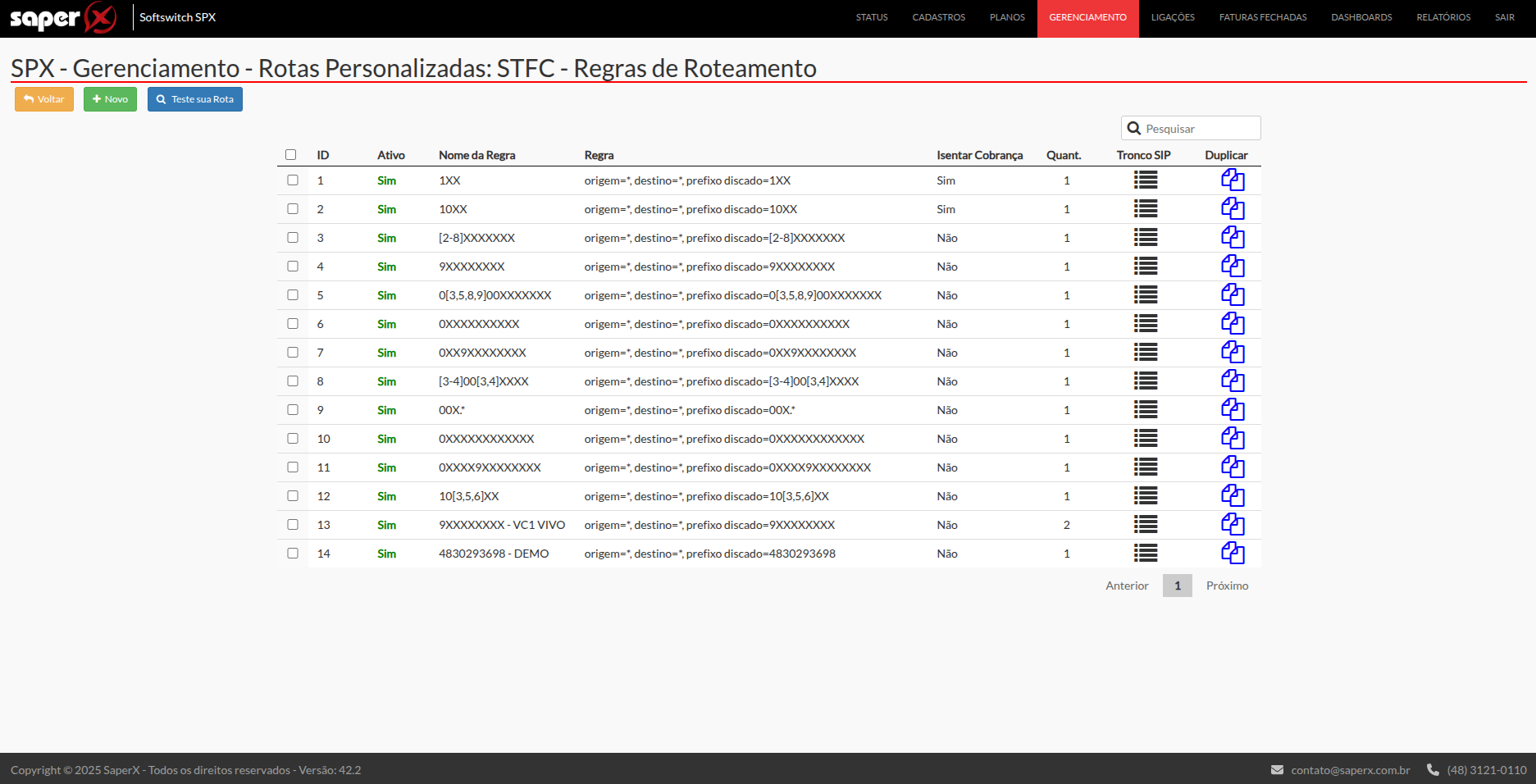The width and height of the screenshot is (1536, 784).
Task: Sort by Quant. column header
Action: point(1064,155)
